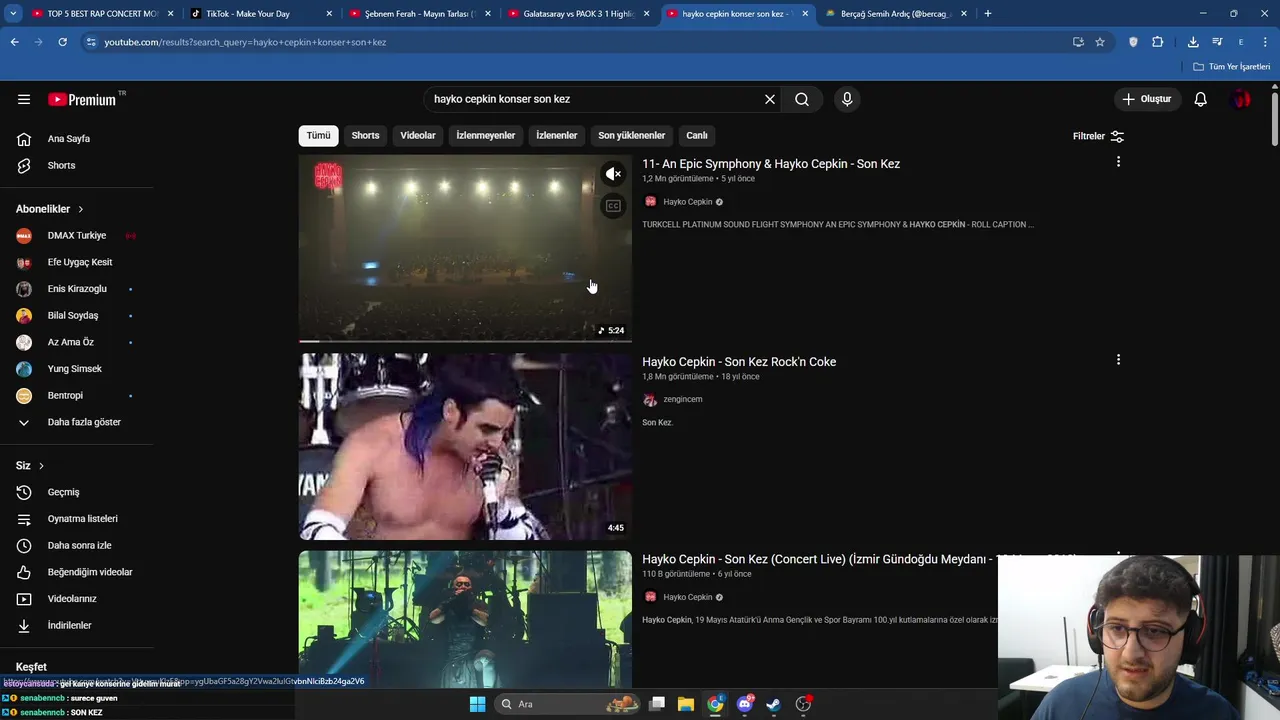Open the tab search dropdown arrow
Viewport: 1280px width, 720px height.
13,14
